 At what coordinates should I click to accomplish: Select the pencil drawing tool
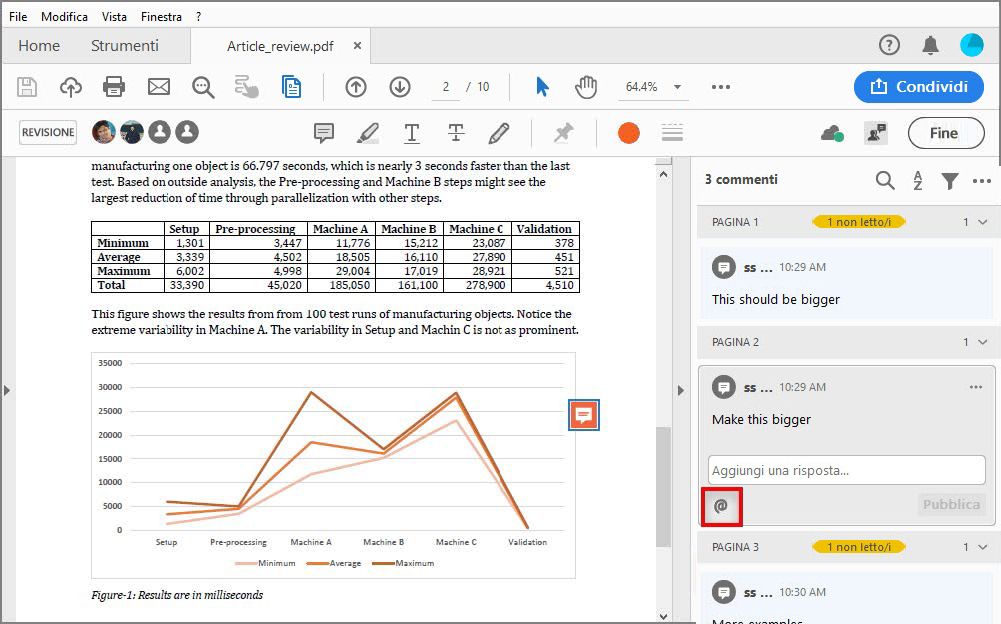499,133
